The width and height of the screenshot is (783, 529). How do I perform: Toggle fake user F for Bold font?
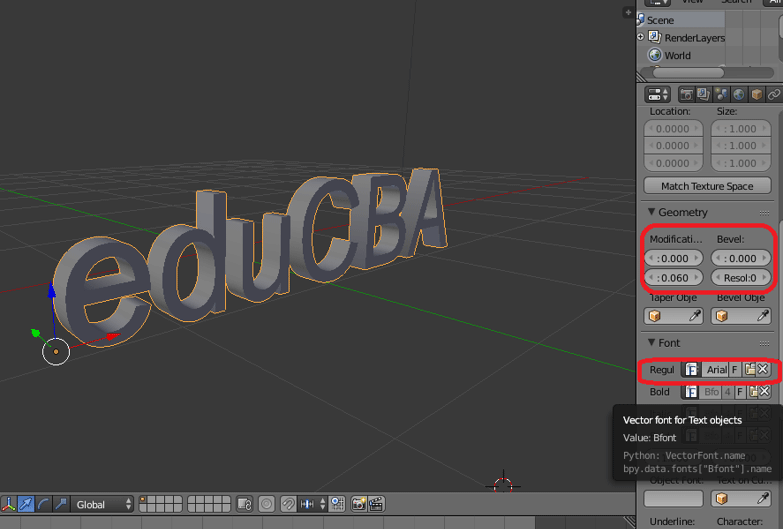[740, 392]
